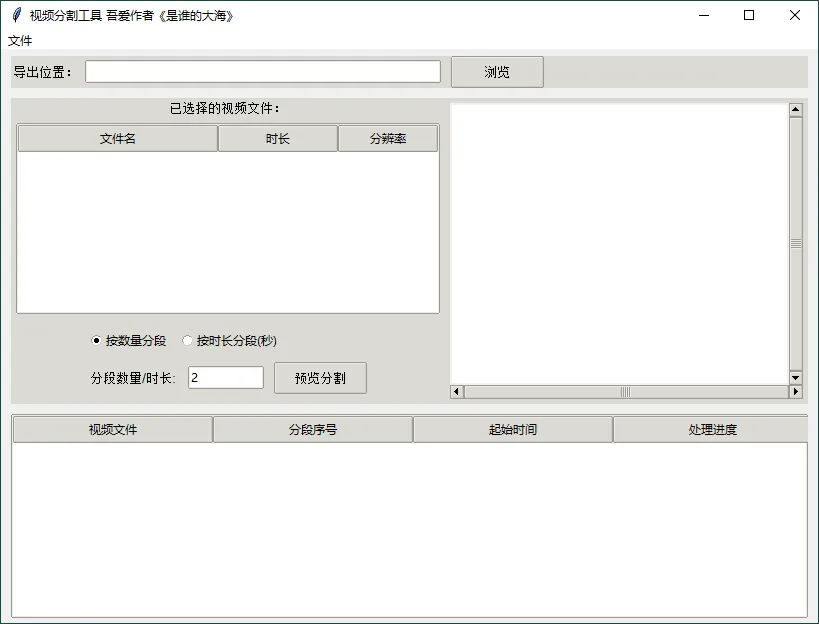Image resolution: width=819 pixels, height=624 pixels.
Task: Select the 起始时间 column header
Action: [x=512, y=428]
